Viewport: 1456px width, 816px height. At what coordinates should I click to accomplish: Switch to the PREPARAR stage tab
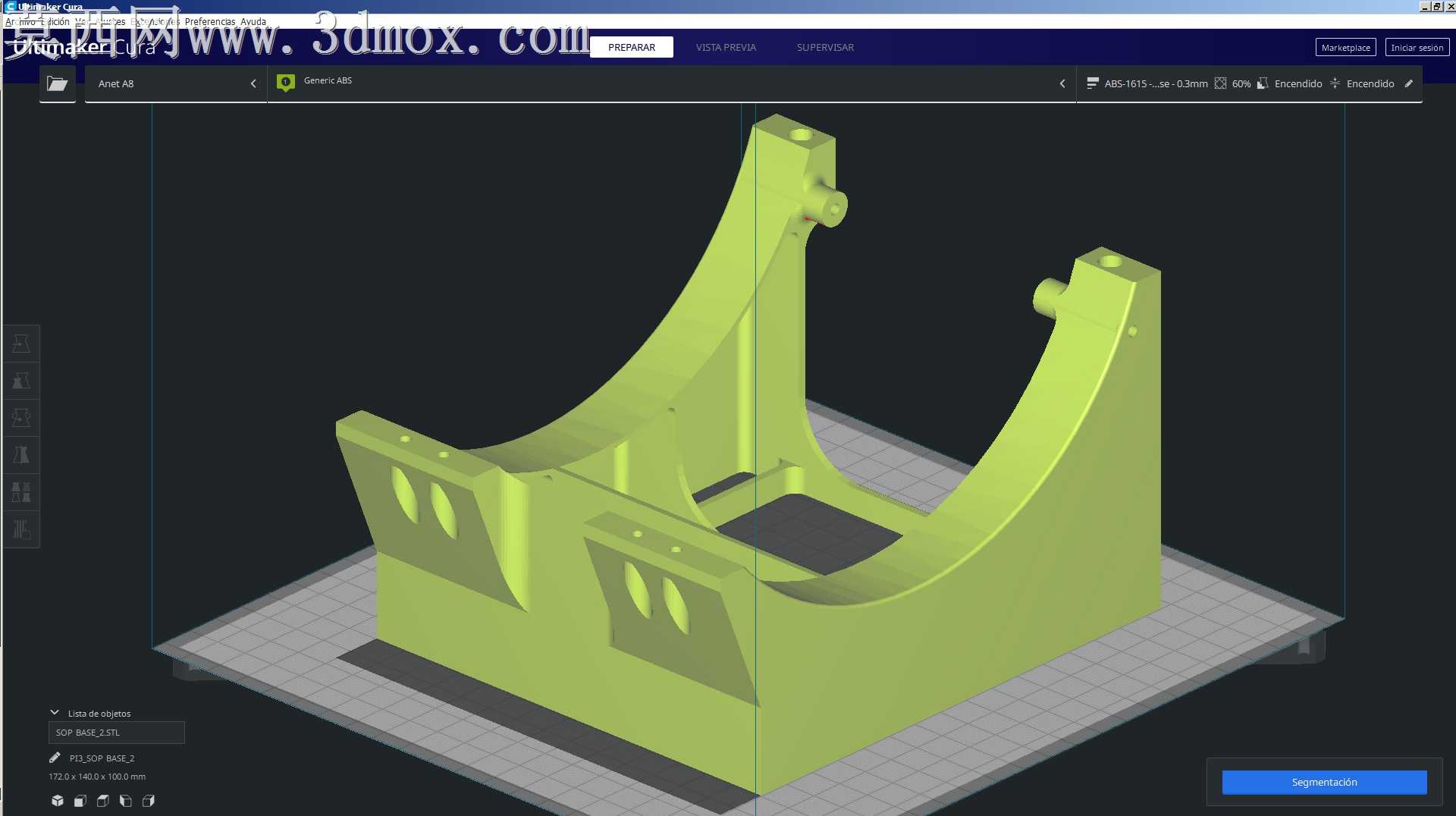click(x=632, y=47)
